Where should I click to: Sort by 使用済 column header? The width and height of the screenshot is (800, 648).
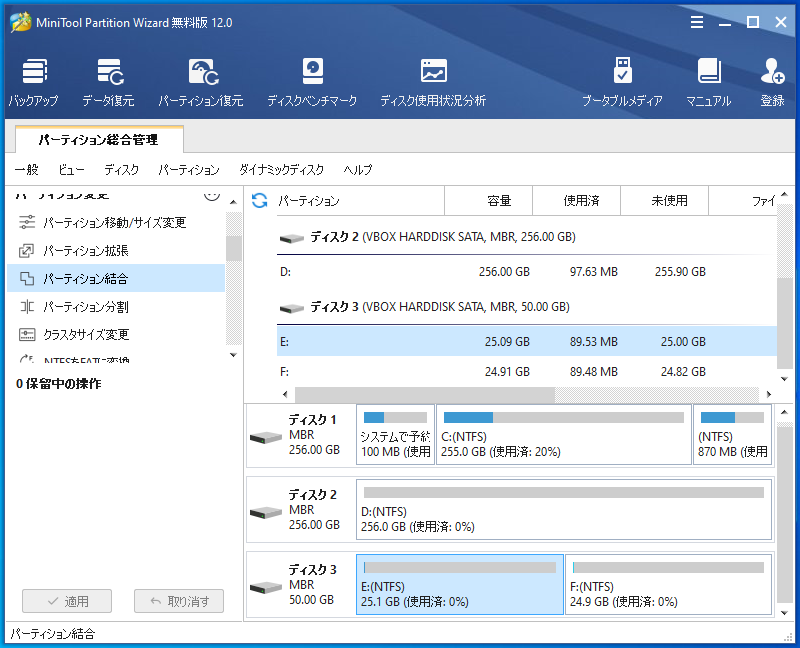577,201
